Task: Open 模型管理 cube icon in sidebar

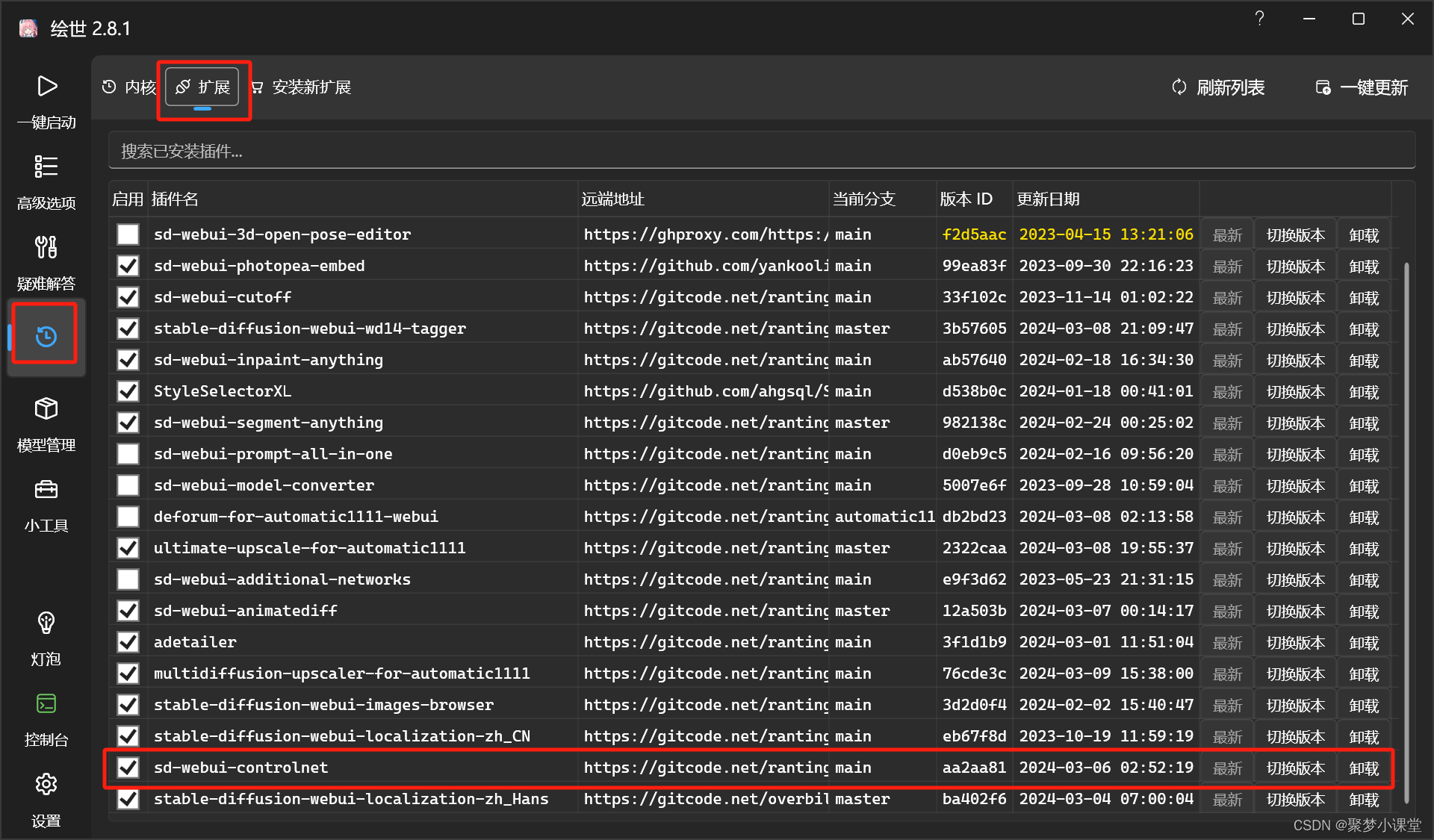Action: pyautogui.click(x=46, y=408)
